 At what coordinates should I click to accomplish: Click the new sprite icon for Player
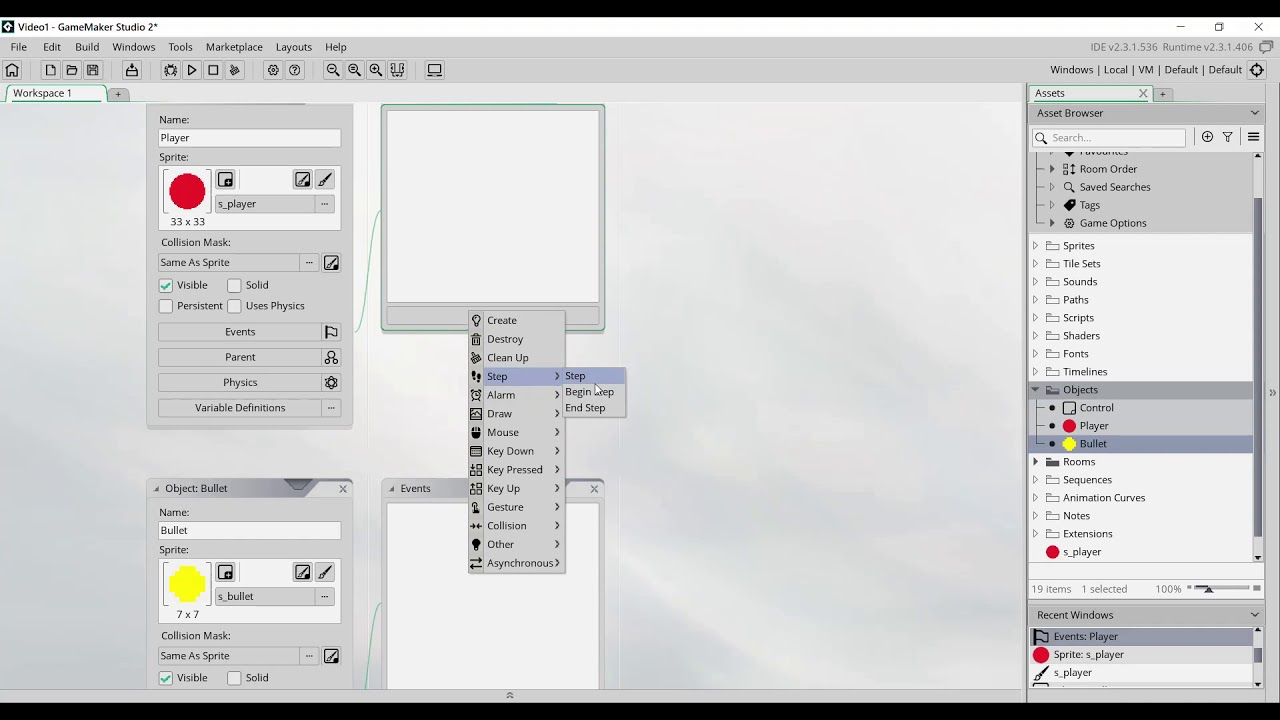(225, 180)
